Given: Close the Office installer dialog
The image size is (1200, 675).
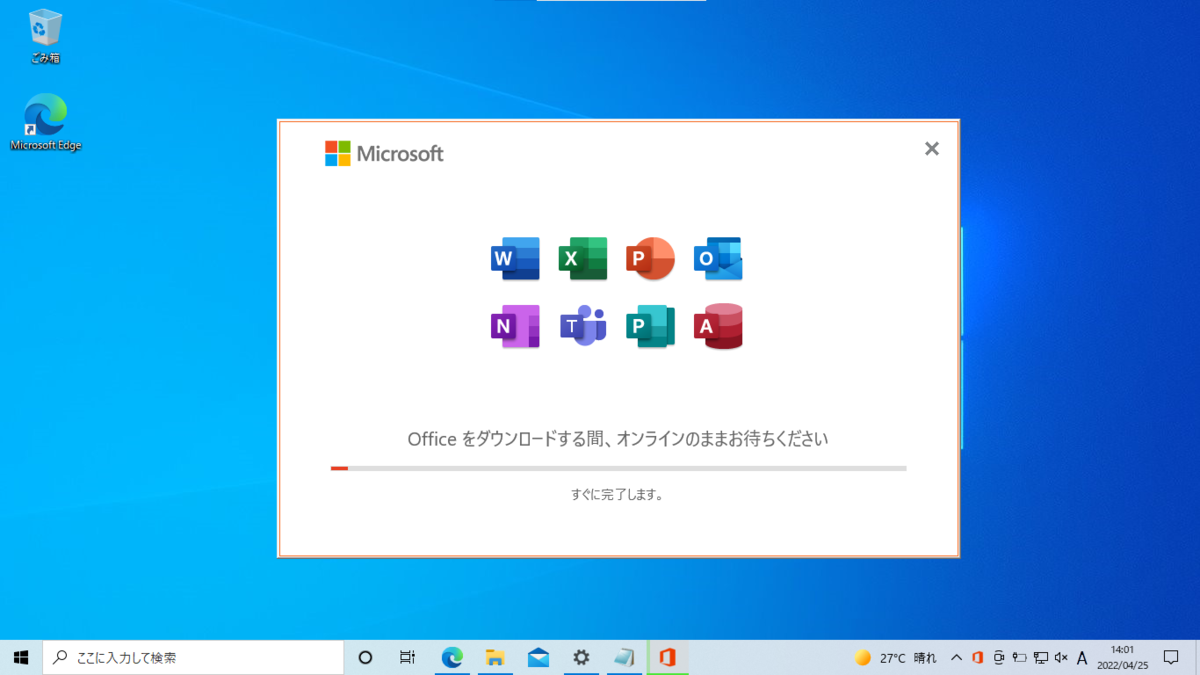Looking at the screenshot, I should [932, 149].
